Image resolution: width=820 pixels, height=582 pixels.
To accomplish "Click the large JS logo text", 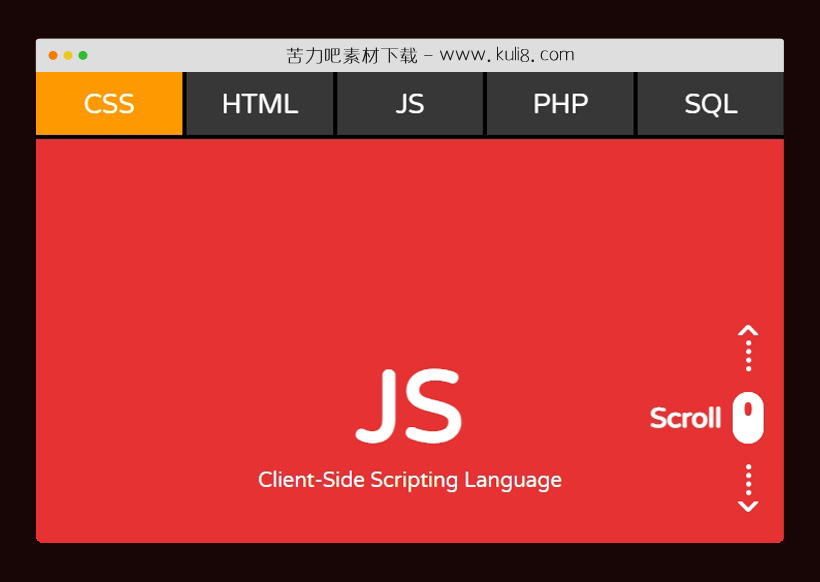I will tap(410, 405).
